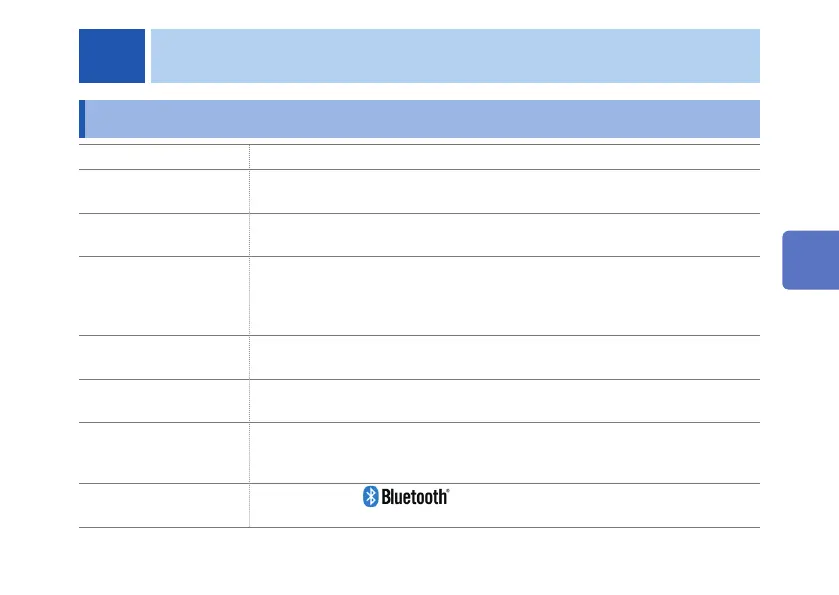839x595 pixels.
Task: Click the seventh table row's right cell
Action: [x=504, y=451]
